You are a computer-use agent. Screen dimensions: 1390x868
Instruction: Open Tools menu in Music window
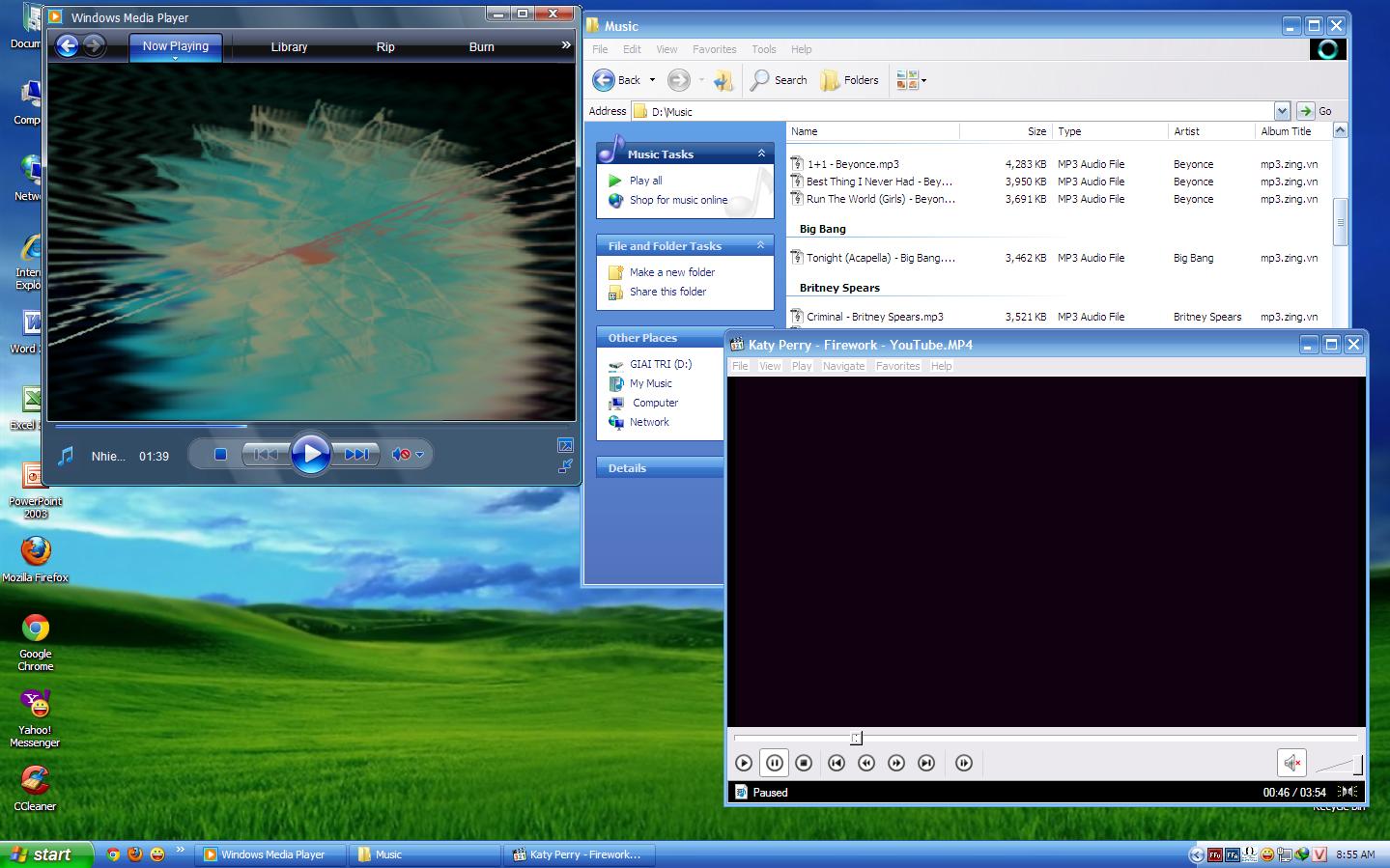coord(764,49)
